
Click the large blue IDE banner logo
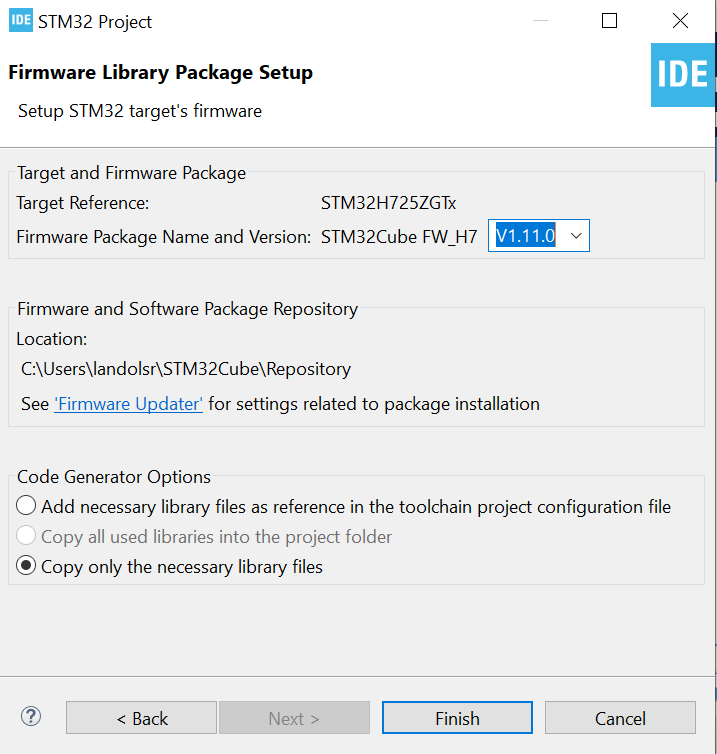coord(684,74)
